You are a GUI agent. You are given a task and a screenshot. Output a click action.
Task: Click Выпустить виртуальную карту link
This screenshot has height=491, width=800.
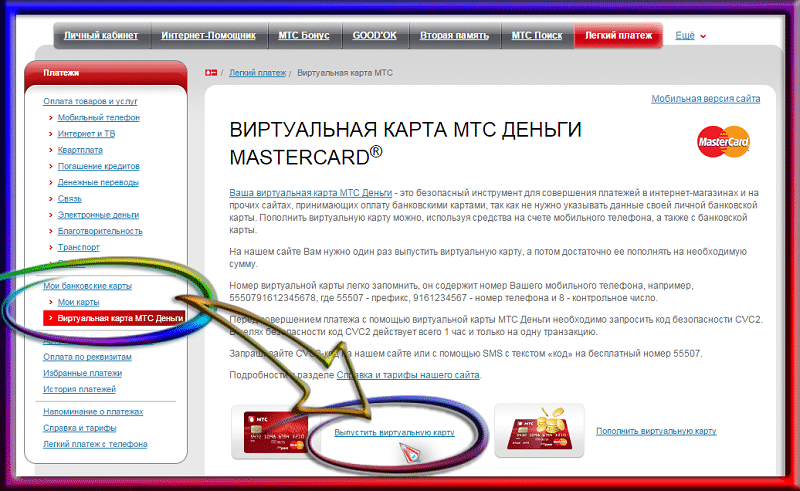click(394, 432)
